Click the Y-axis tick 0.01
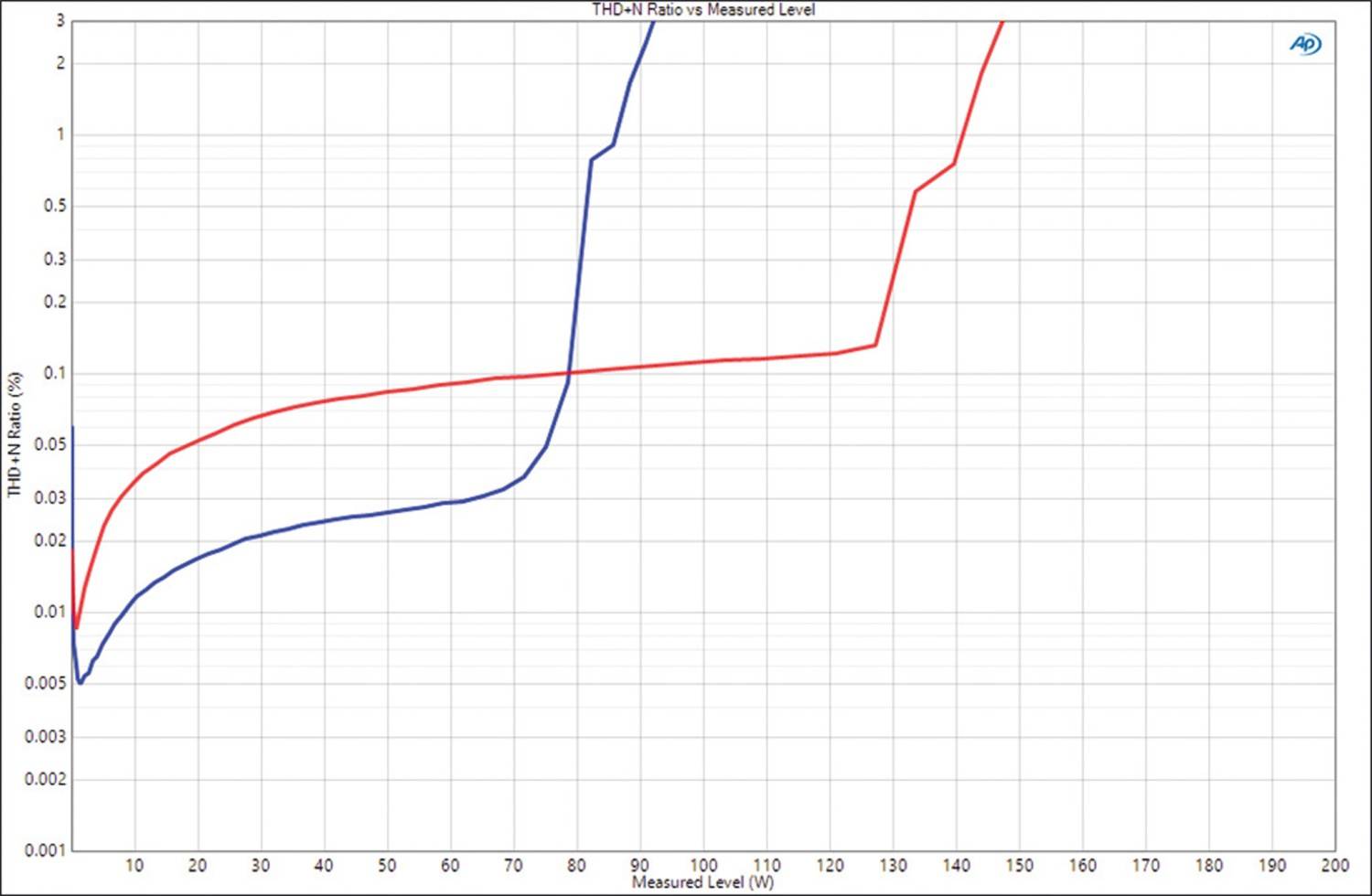The height and width of the screenshot is (896, 1372). tap(50, 612)
